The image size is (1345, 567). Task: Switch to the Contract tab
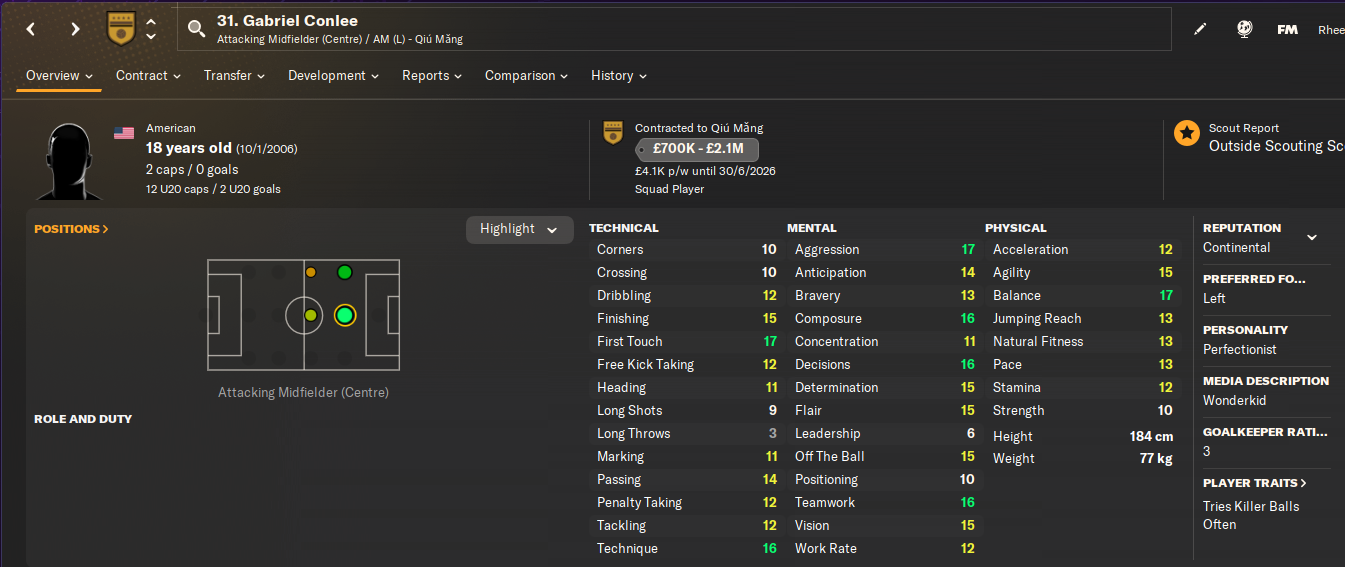148,76
